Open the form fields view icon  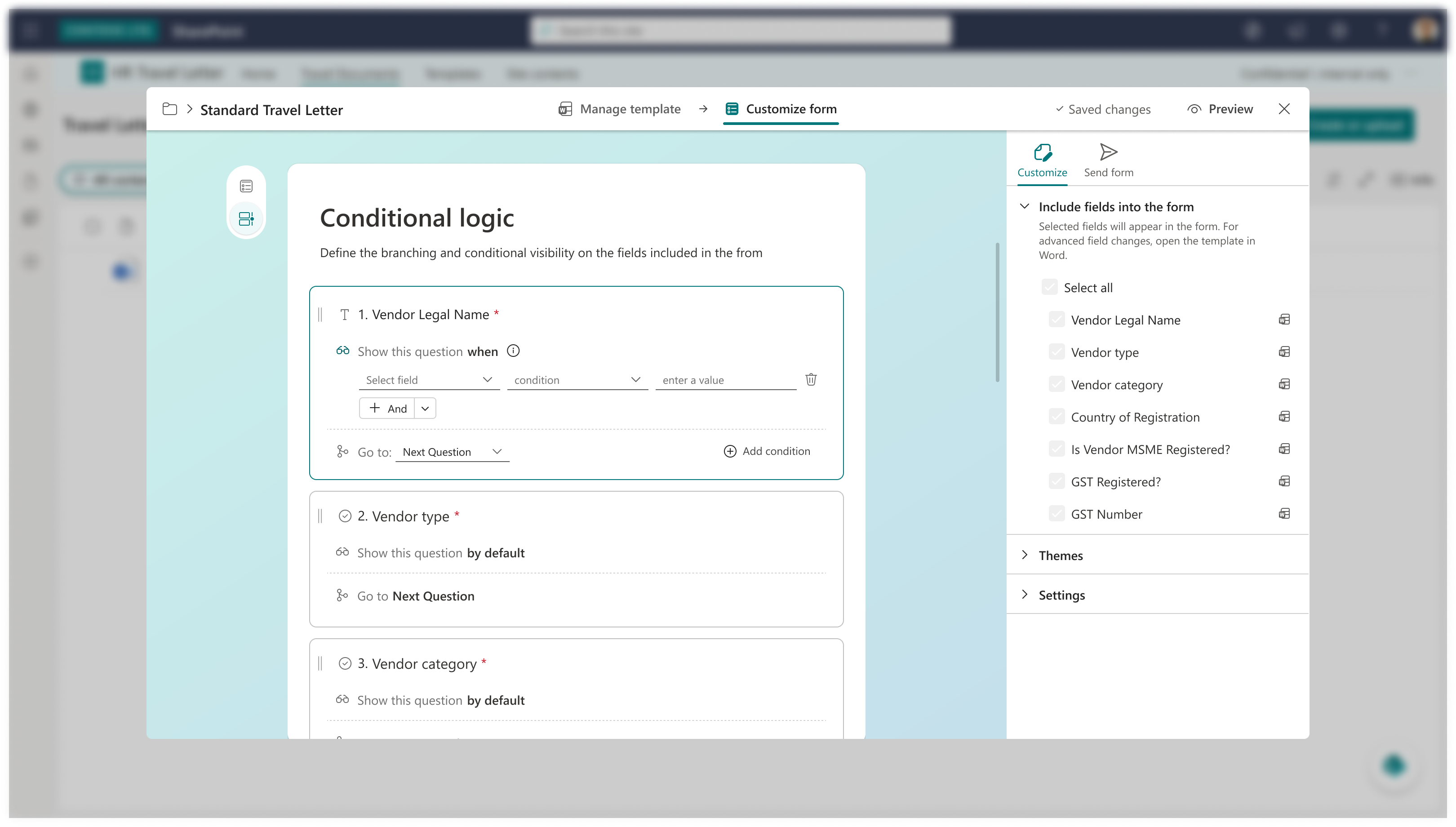tap(246, 187)
